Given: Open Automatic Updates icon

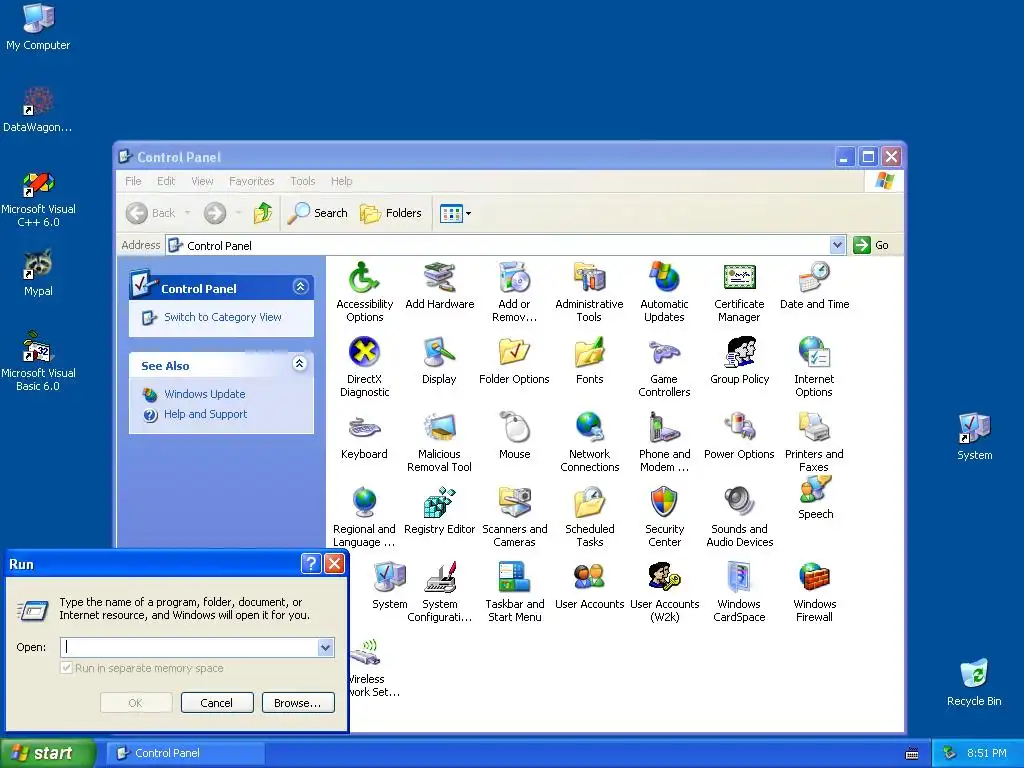Looking at the screenshot, I should (x=664, y=292).
